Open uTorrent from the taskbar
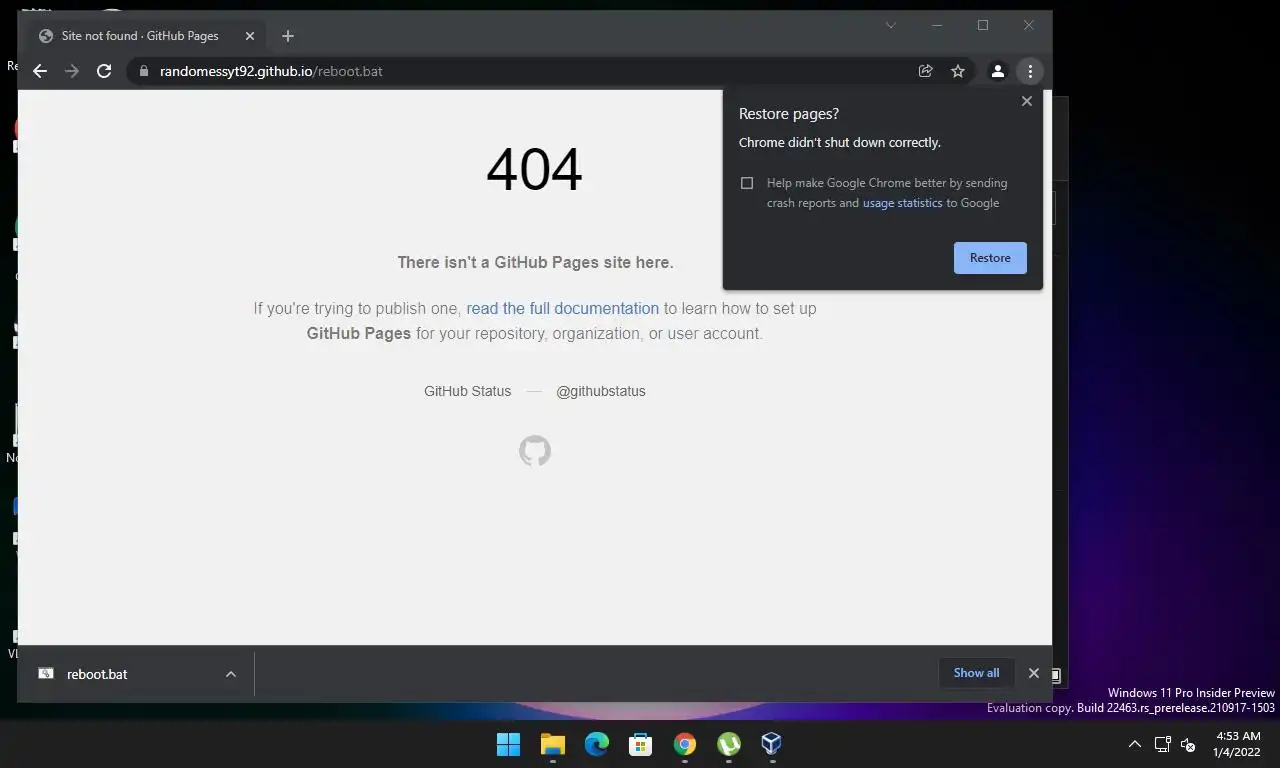1280x768 pixels. click(x=728, y=744)
